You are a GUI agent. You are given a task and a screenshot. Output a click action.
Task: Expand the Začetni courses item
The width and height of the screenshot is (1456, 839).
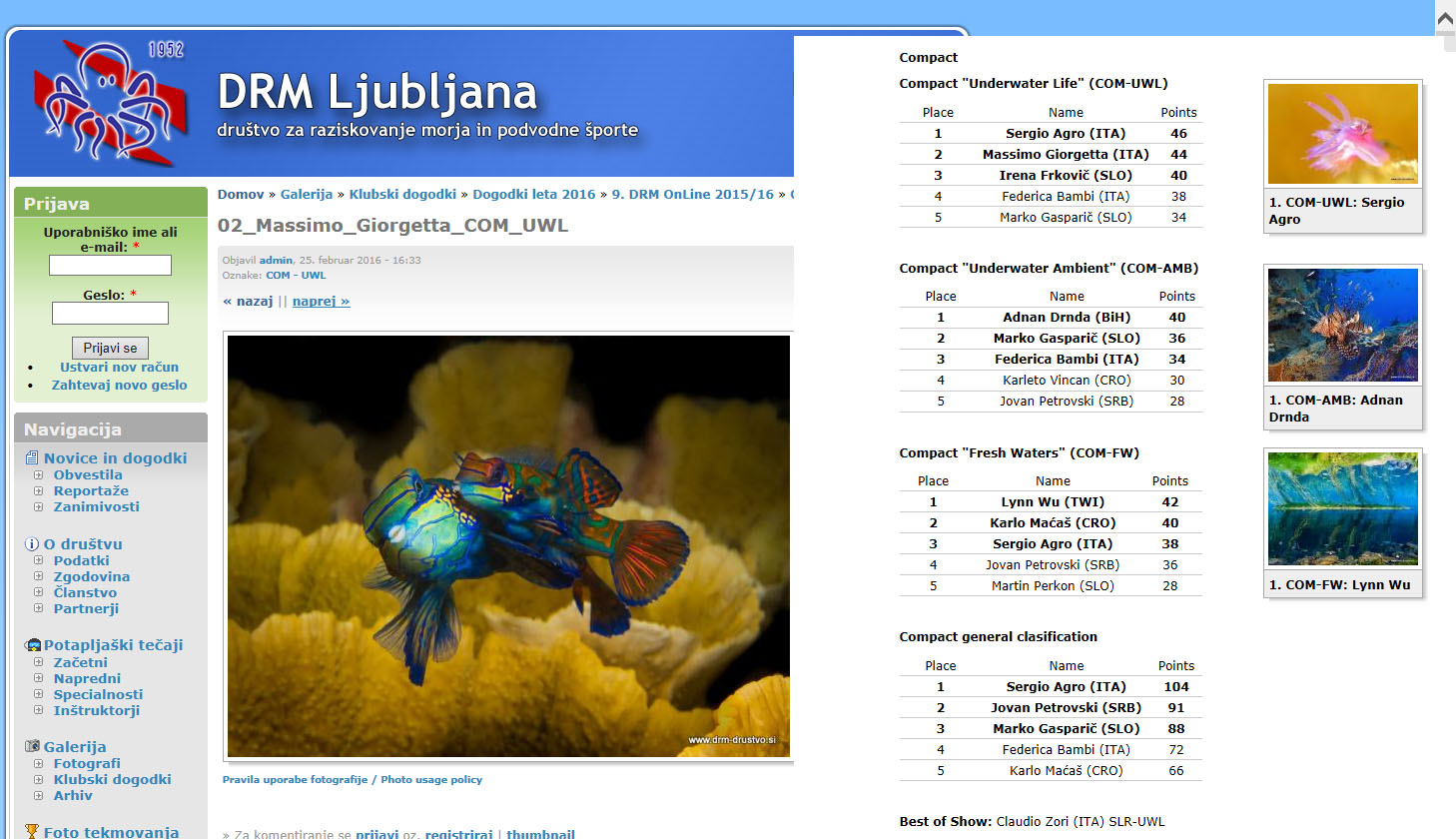pyautogui.click(x=39, y=662)
